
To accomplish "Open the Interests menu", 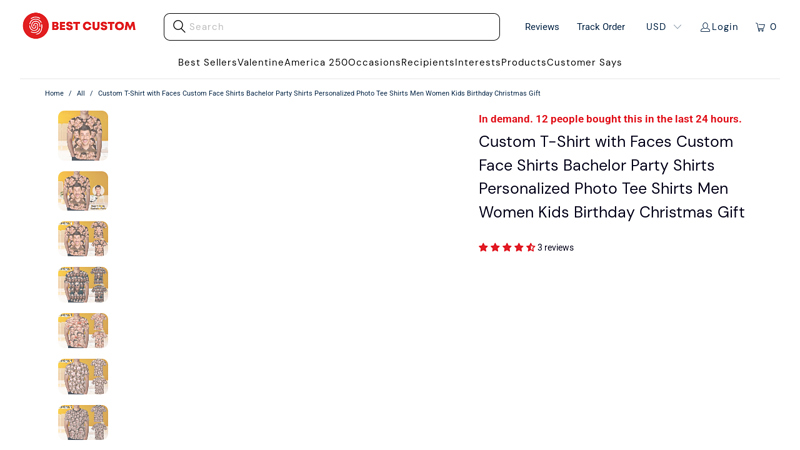I will (477, 62).
